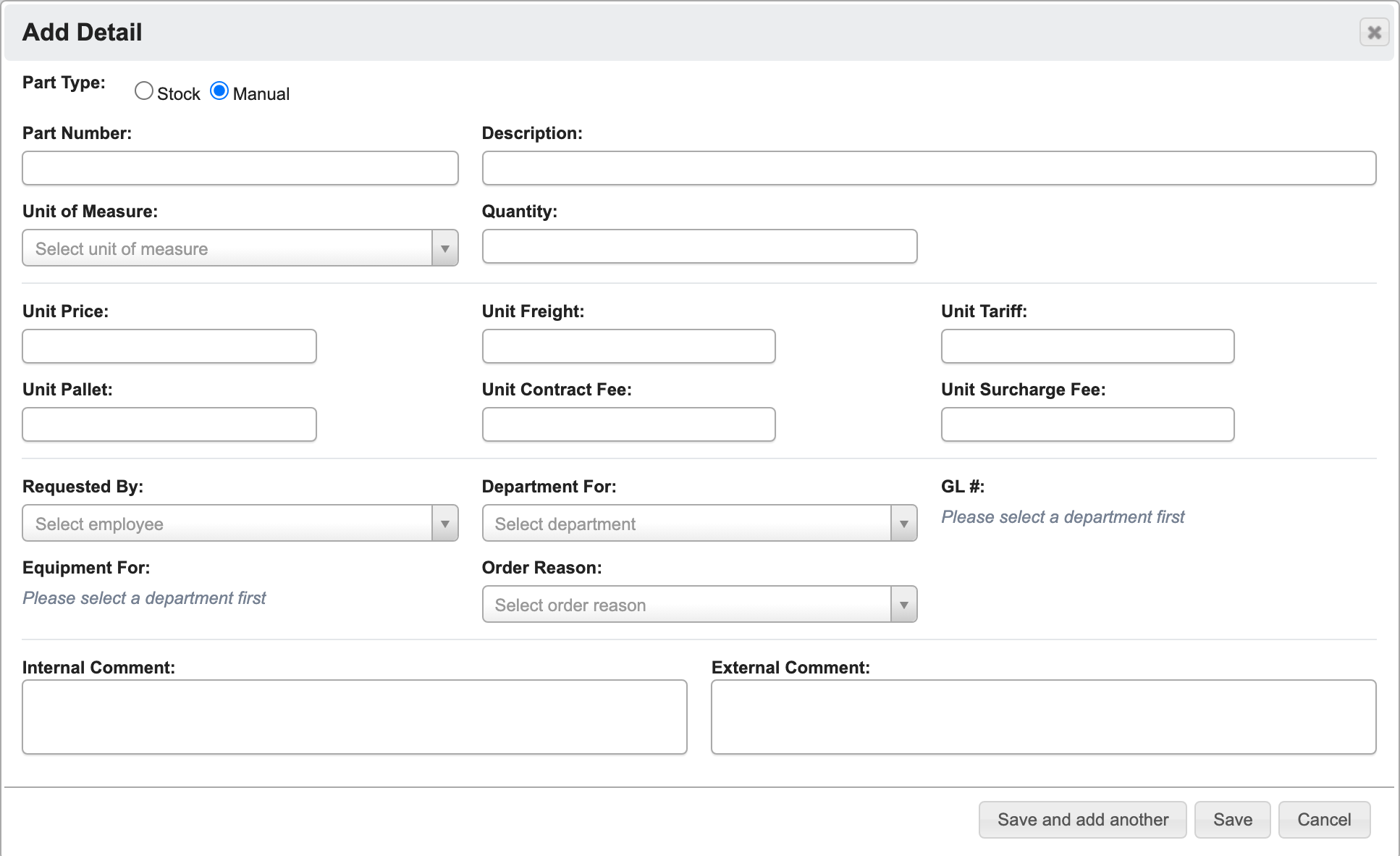This screenshot has height=856, width=1400.
Task: Click the Save and add another button
Action: (x=1082, y=820)
